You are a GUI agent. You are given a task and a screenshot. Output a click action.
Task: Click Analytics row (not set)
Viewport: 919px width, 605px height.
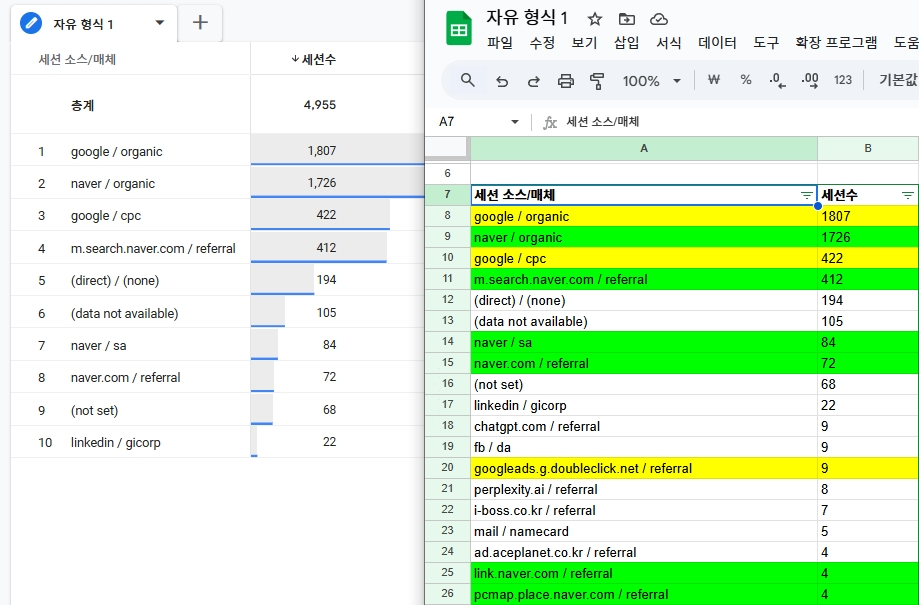click(x=217, y=410)
